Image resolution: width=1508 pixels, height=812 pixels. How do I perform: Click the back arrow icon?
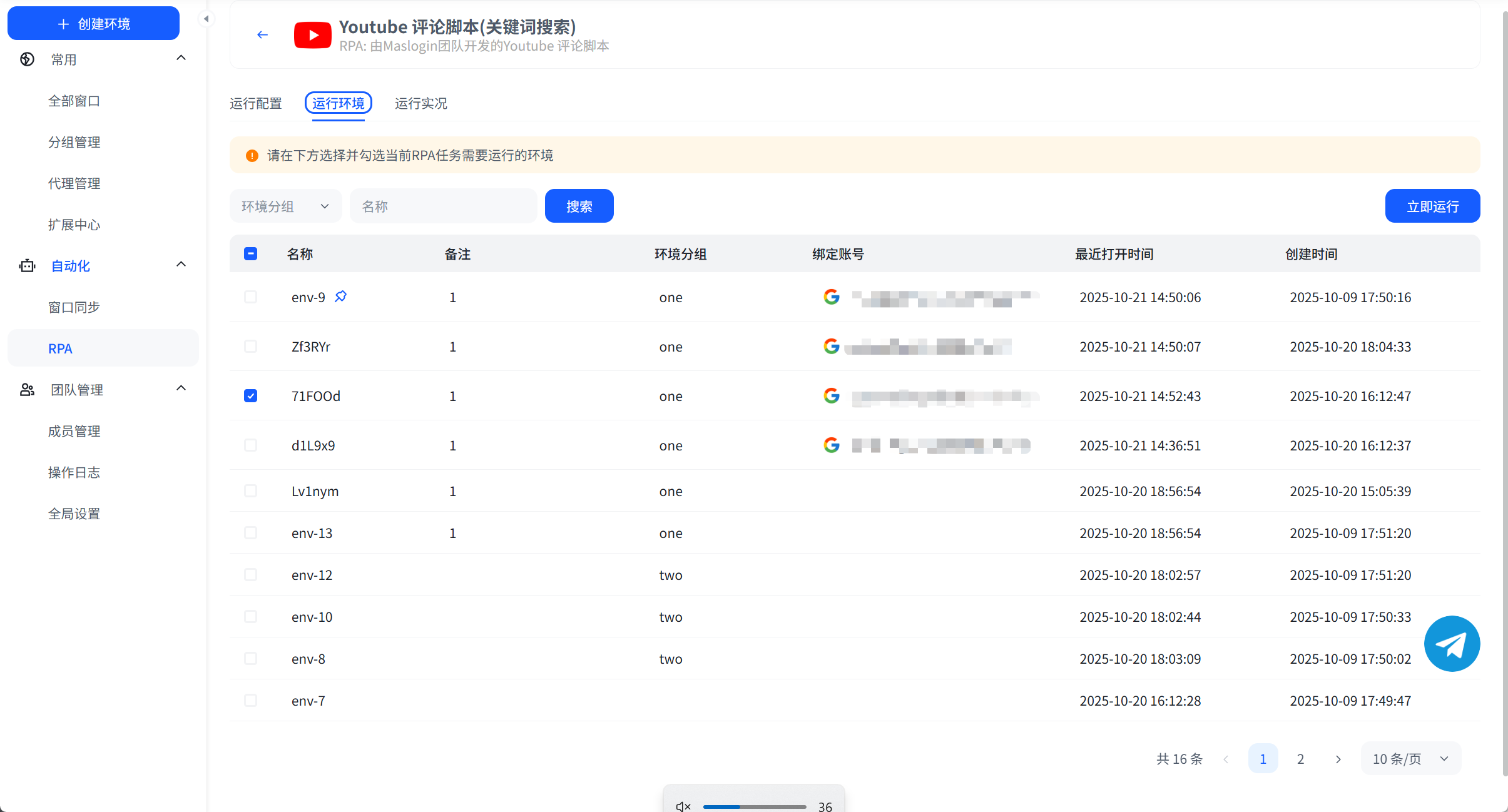tap(262, 35)
